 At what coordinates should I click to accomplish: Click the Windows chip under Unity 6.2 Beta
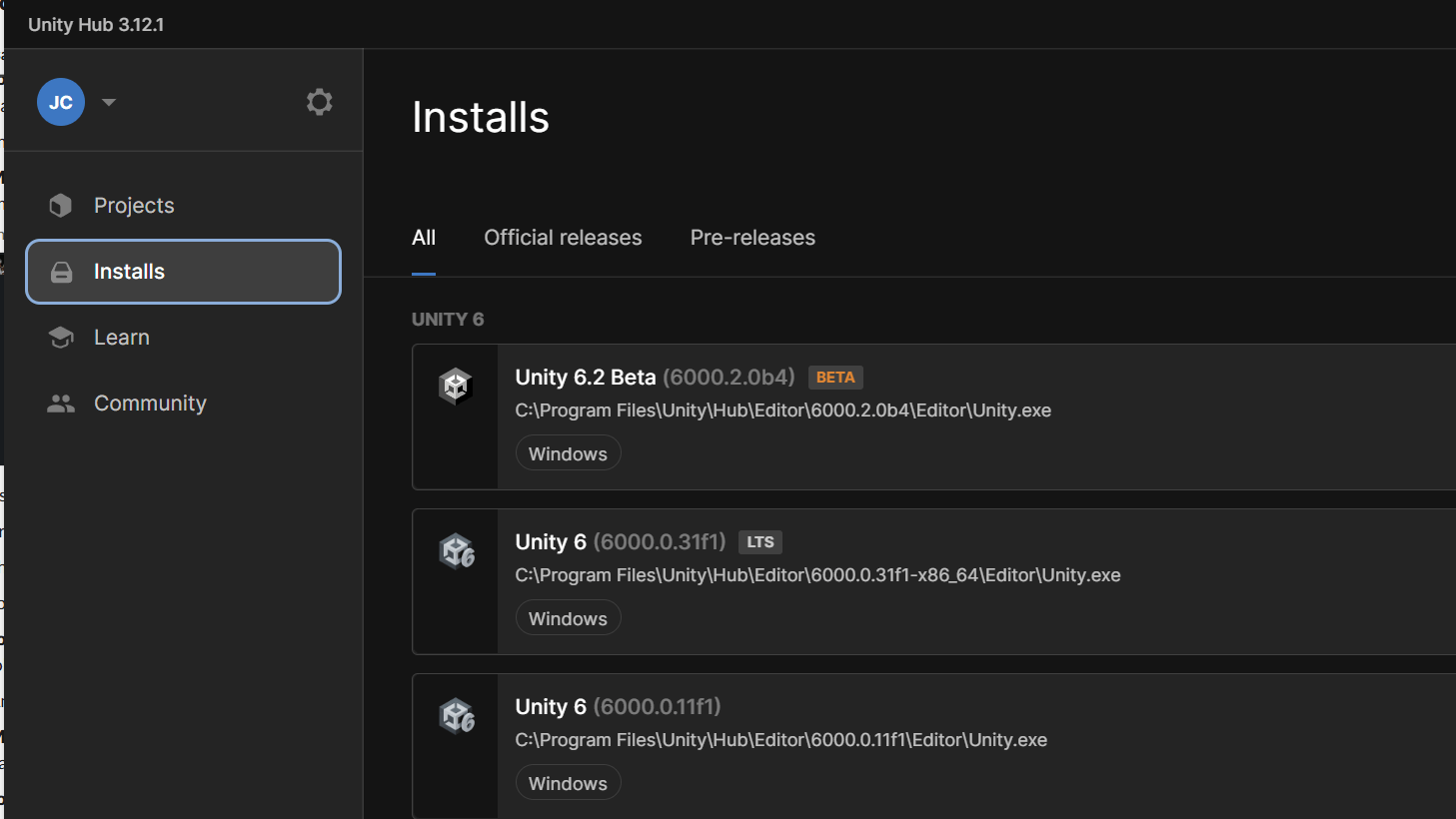pyautogui.click(x=568, y=453)
